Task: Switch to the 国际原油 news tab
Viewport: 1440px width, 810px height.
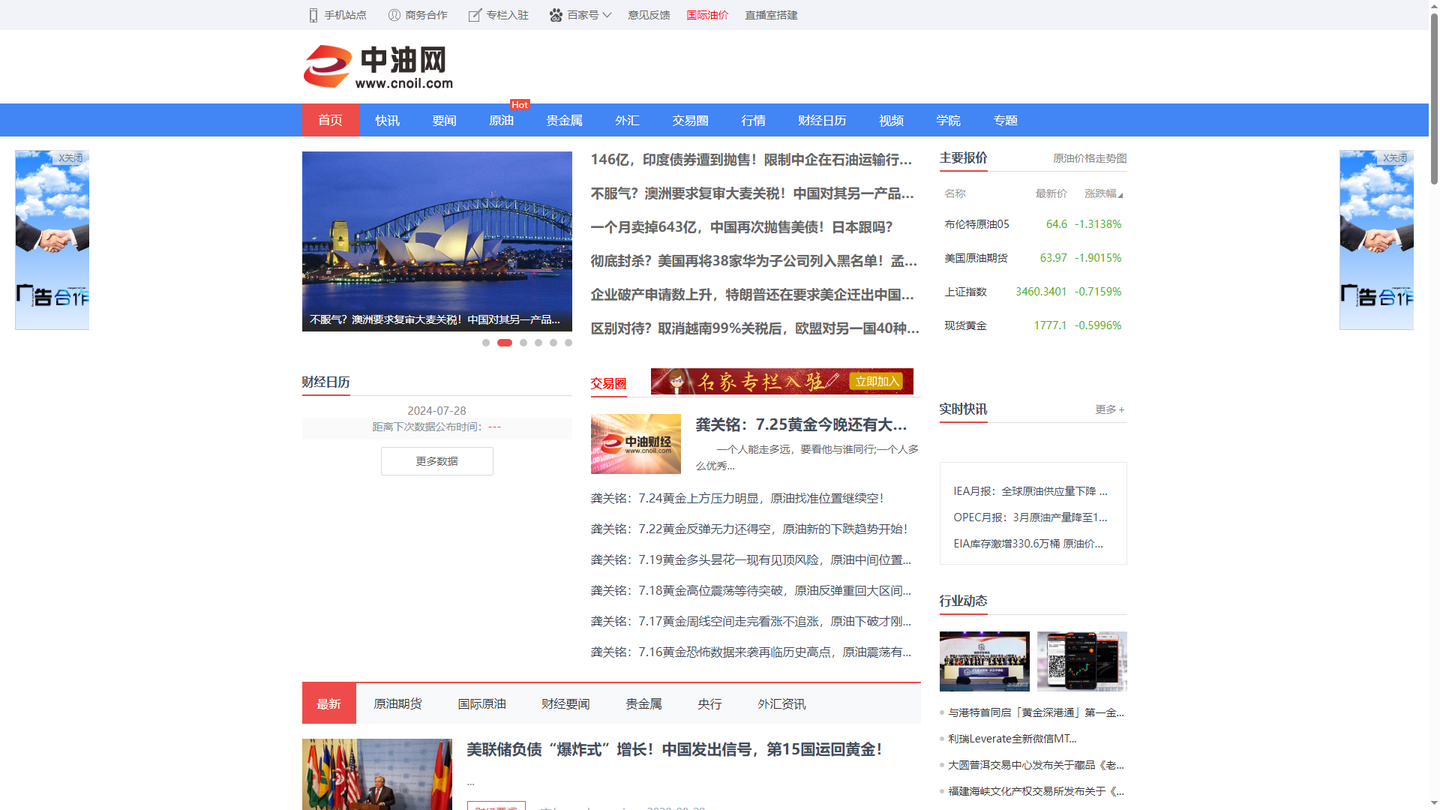Action: tap(482, 704)
